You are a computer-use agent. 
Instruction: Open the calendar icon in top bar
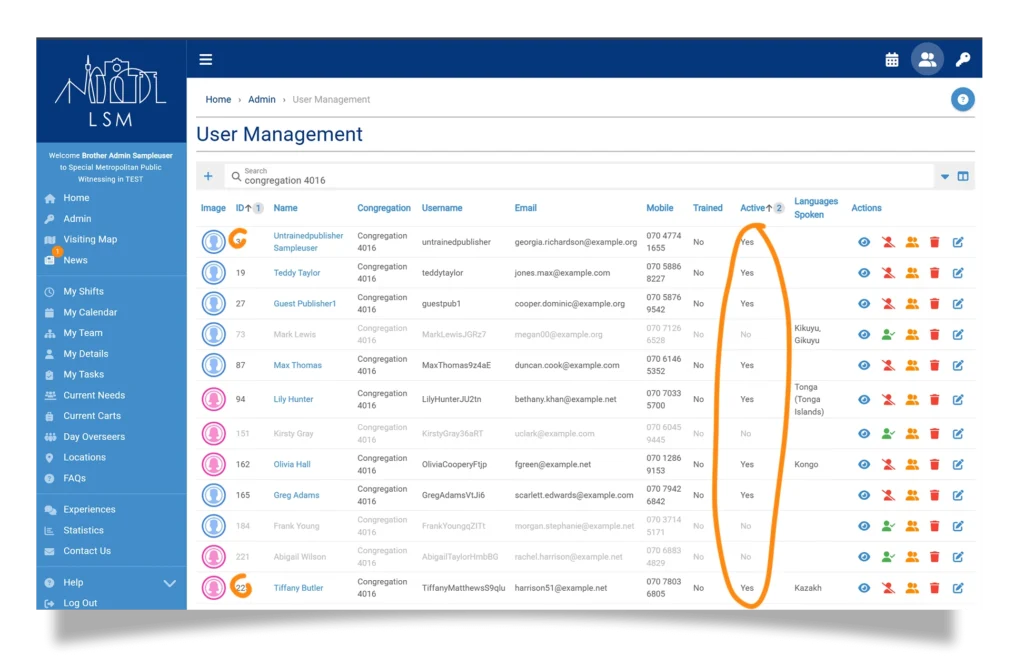[x=891, y=60]
